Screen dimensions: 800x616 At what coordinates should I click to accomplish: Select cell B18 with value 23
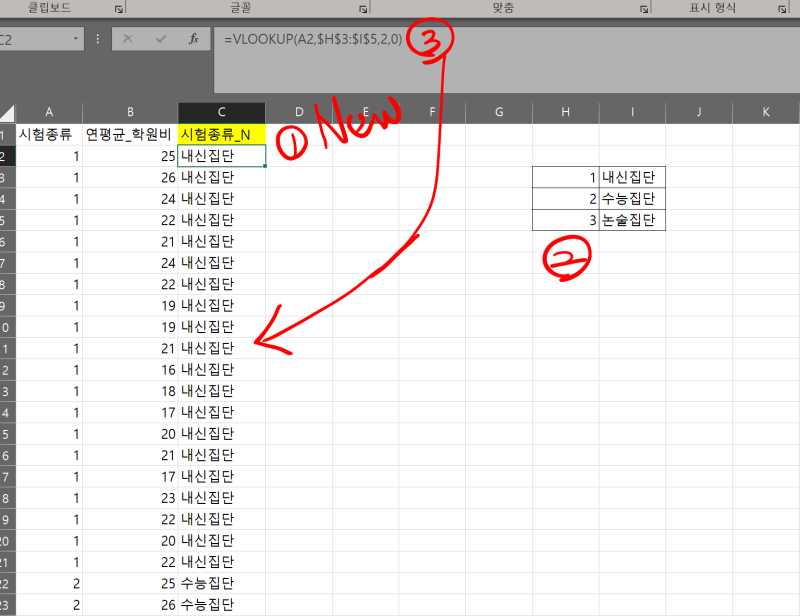(x=130, y=498)
